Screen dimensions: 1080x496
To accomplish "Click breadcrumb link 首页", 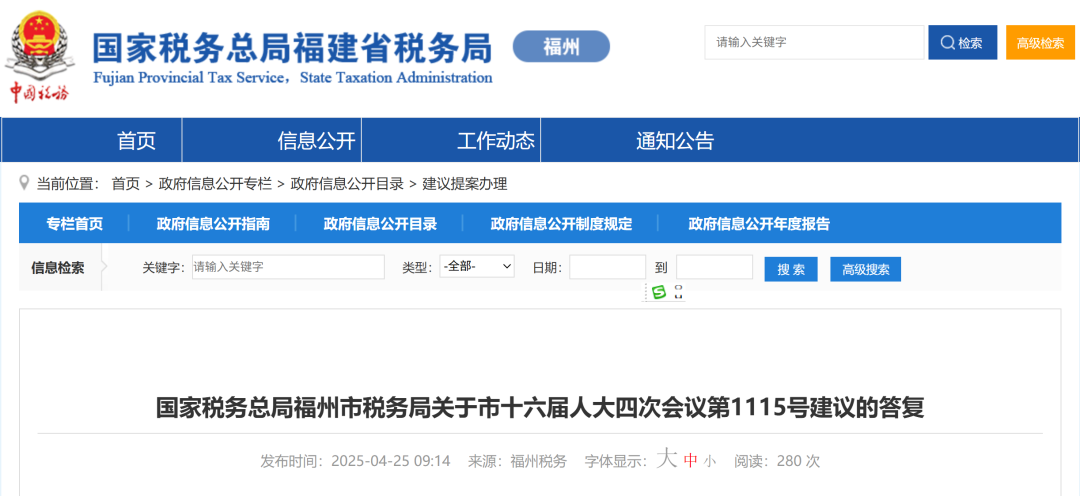I will 125,184.
